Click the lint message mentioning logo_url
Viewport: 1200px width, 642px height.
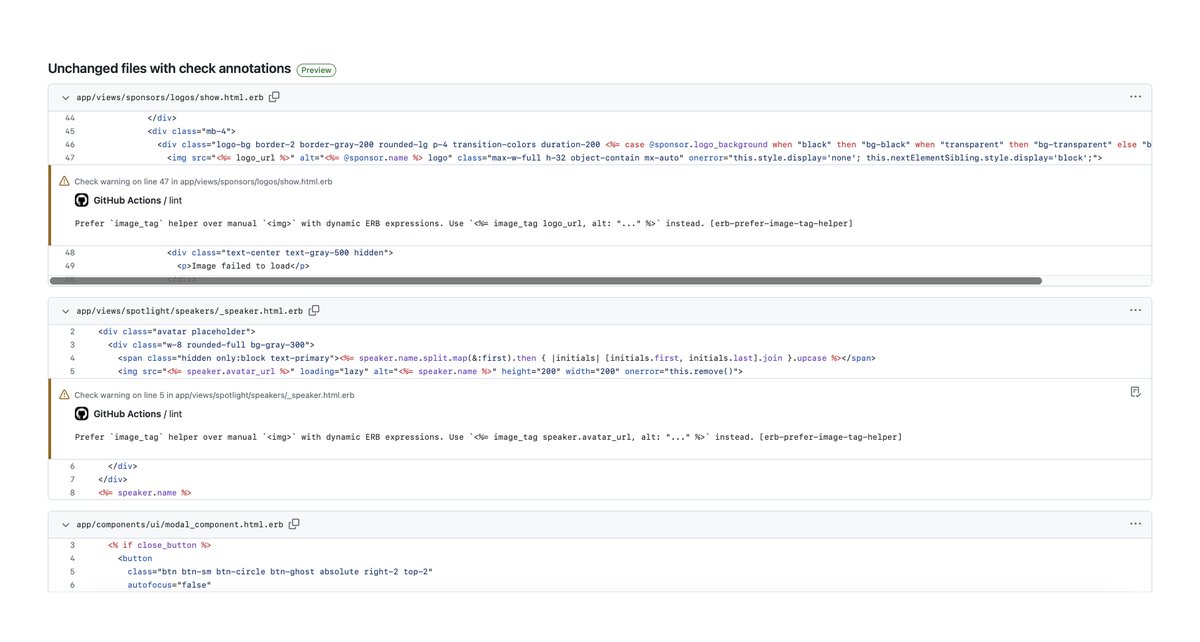tap(464, 223)
